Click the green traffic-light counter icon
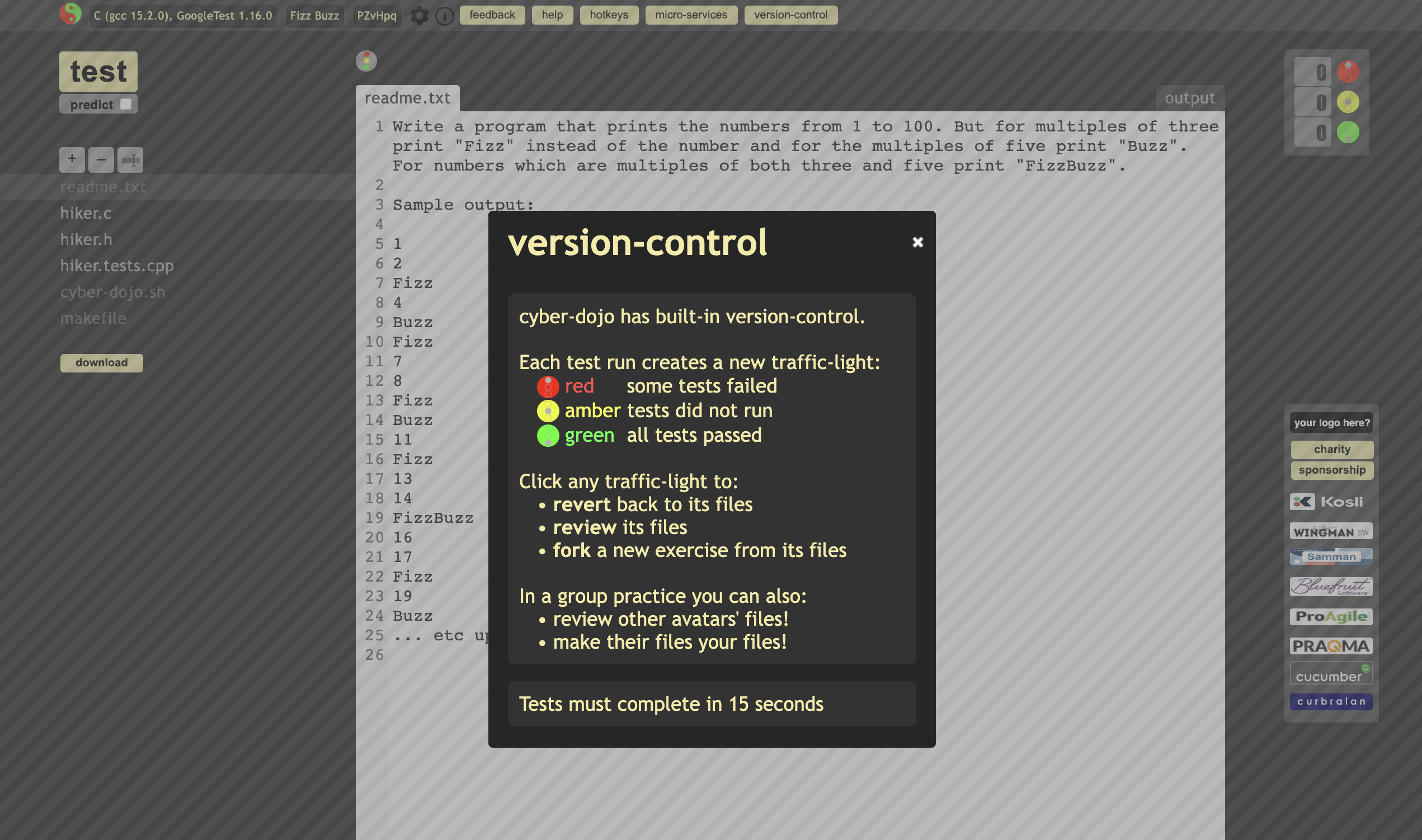The image size is (1422, 840). click(1348, 133)
